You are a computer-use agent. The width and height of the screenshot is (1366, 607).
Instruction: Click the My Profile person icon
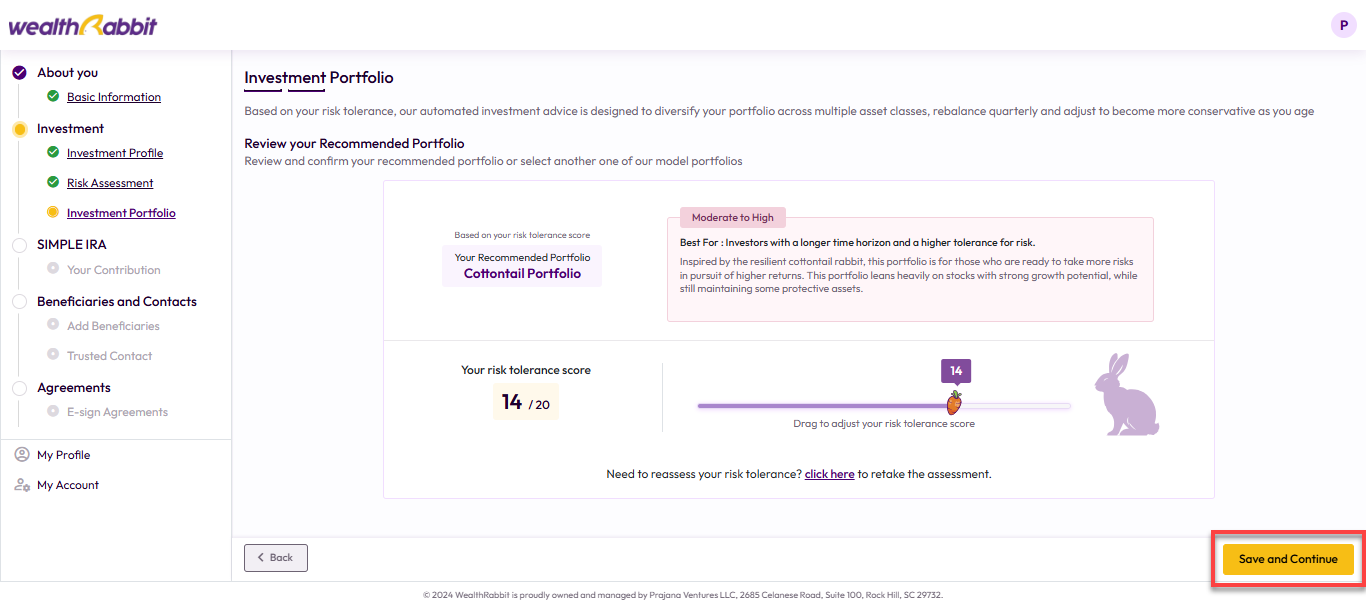pyautogui.click(x=21, y=455)
